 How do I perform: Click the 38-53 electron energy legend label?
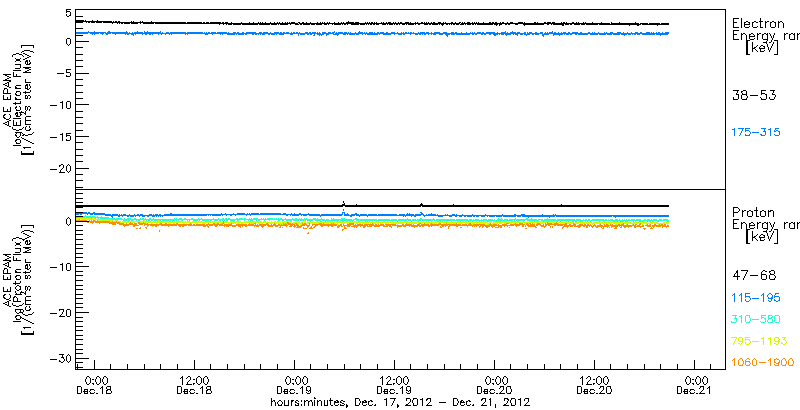pyautogui.click(x=755, y=95)
